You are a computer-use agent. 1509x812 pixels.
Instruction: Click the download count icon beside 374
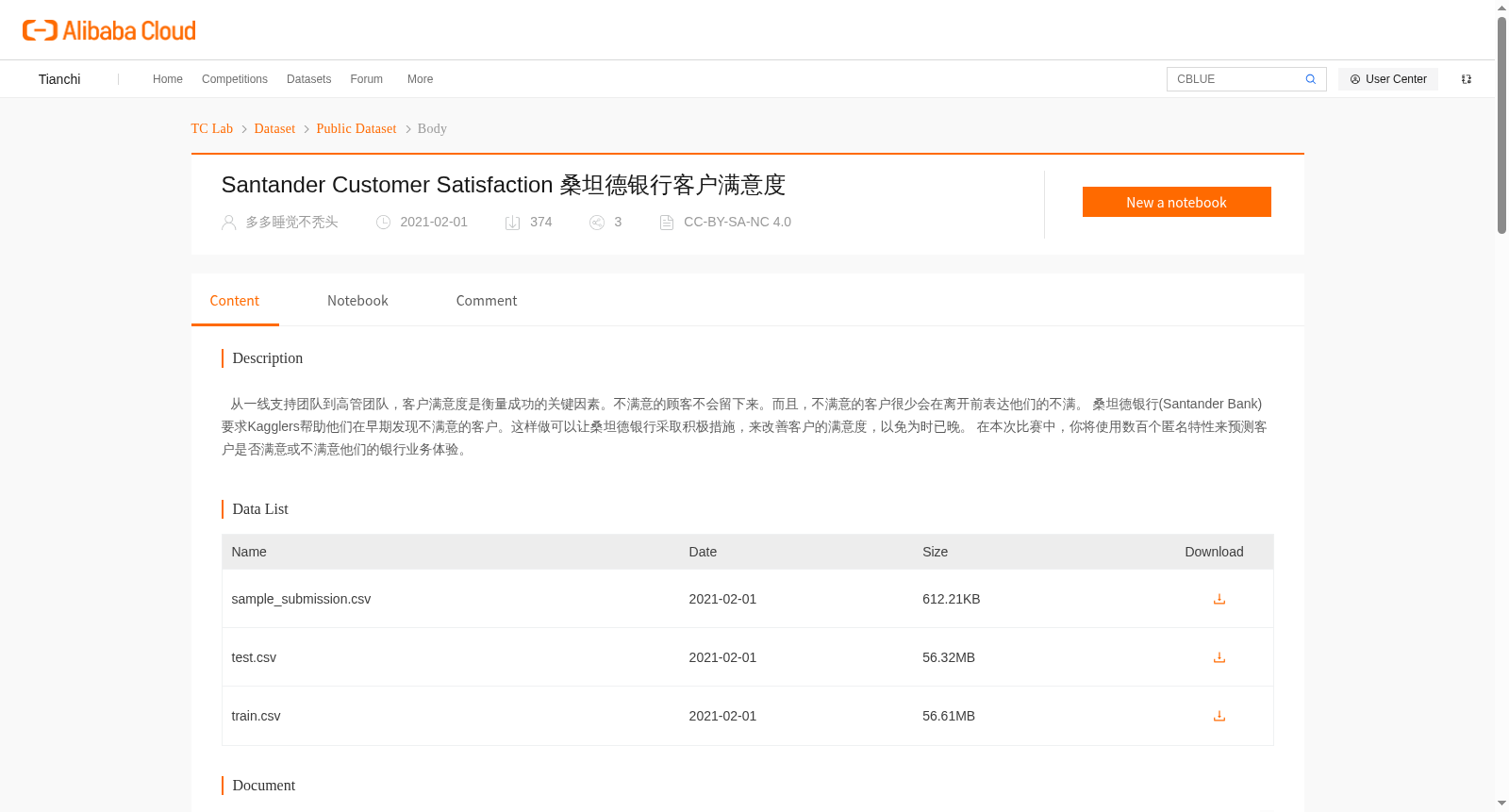click(x=512, y=223)
